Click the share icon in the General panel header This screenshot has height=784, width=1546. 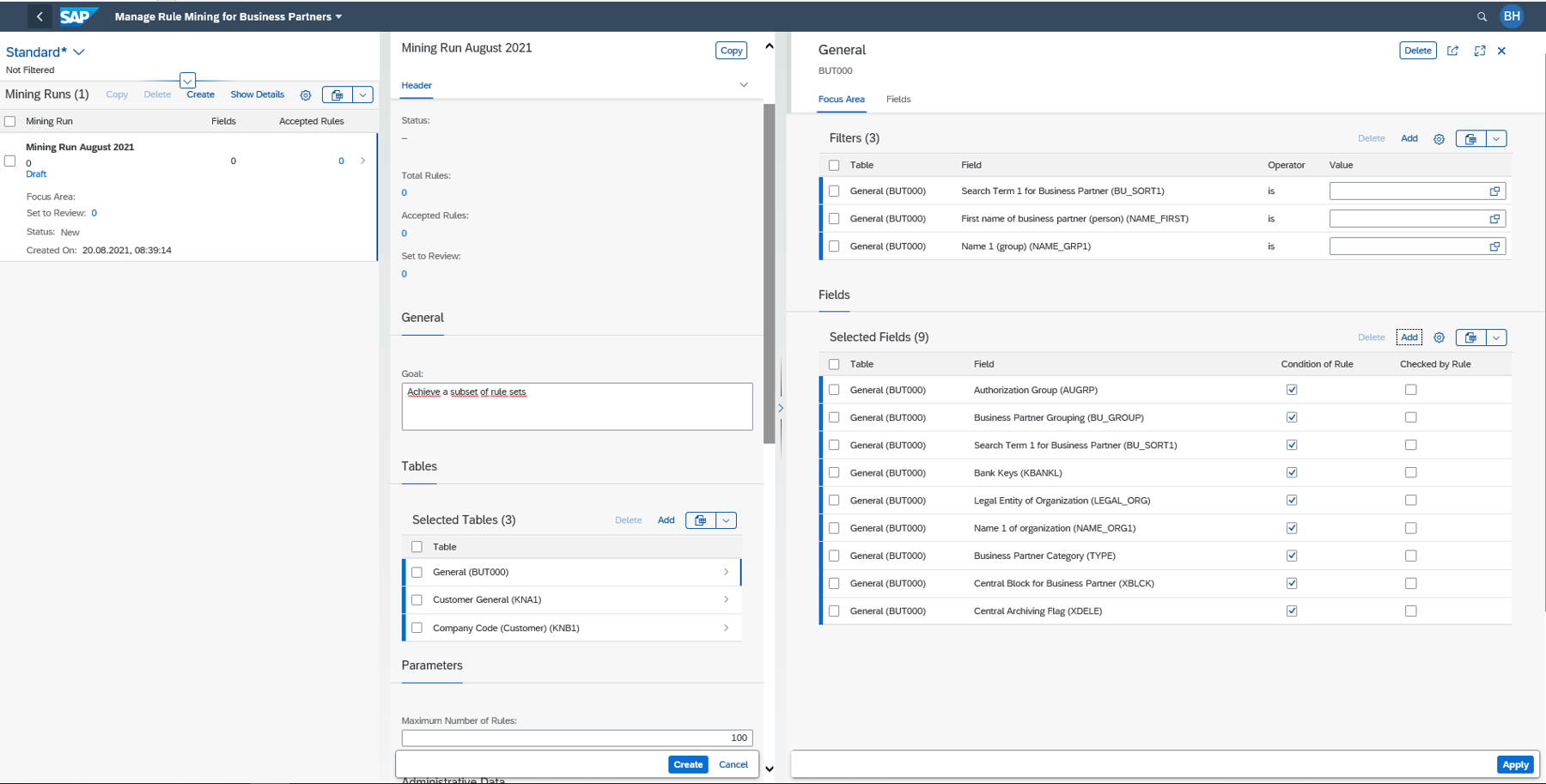pos(1452,51)
